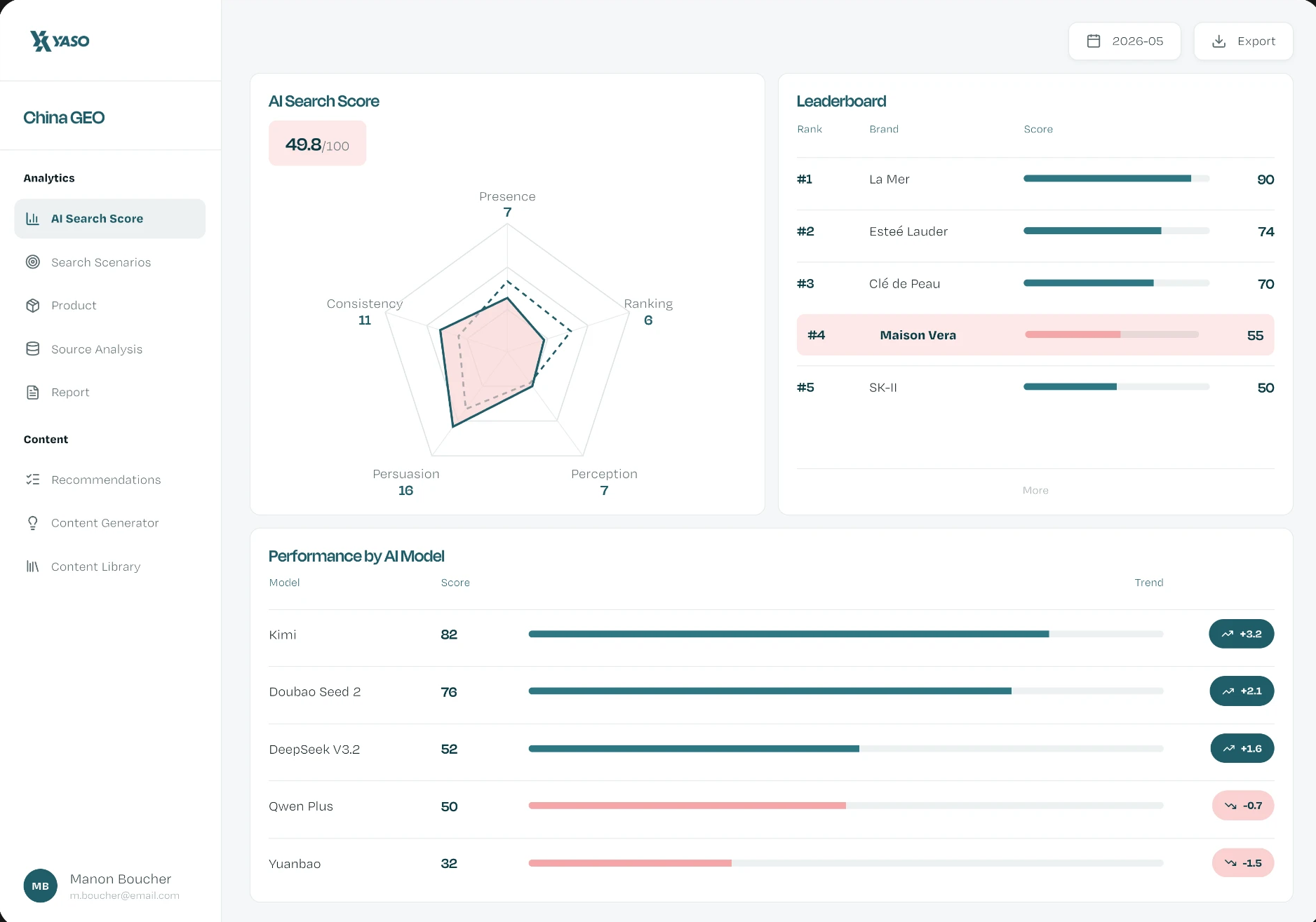Click the AI Search Score bar chart icon
Screen dimensions: 1316x922
(32, 219)
